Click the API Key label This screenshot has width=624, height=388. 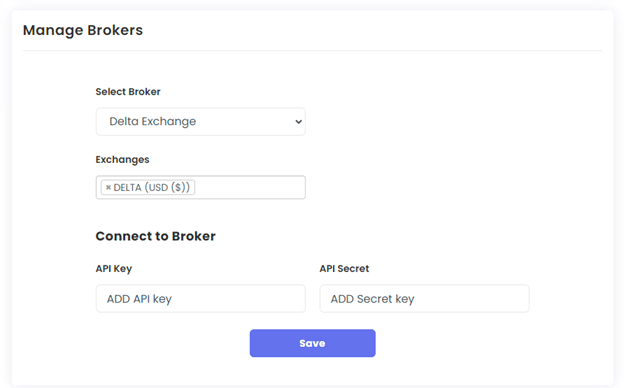coord(114,269)
